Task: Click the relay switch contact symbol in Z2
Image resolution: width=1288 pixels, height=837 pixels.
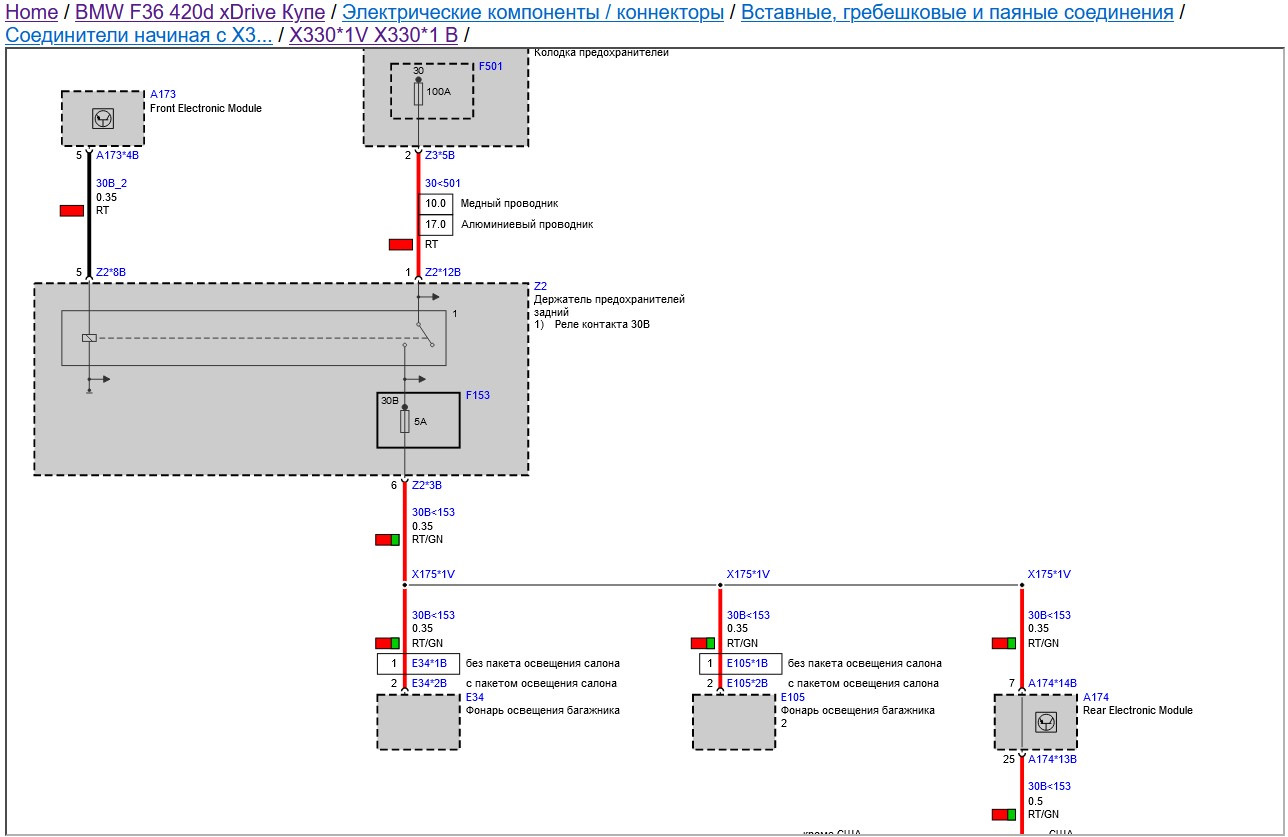Action: (426, 335)
